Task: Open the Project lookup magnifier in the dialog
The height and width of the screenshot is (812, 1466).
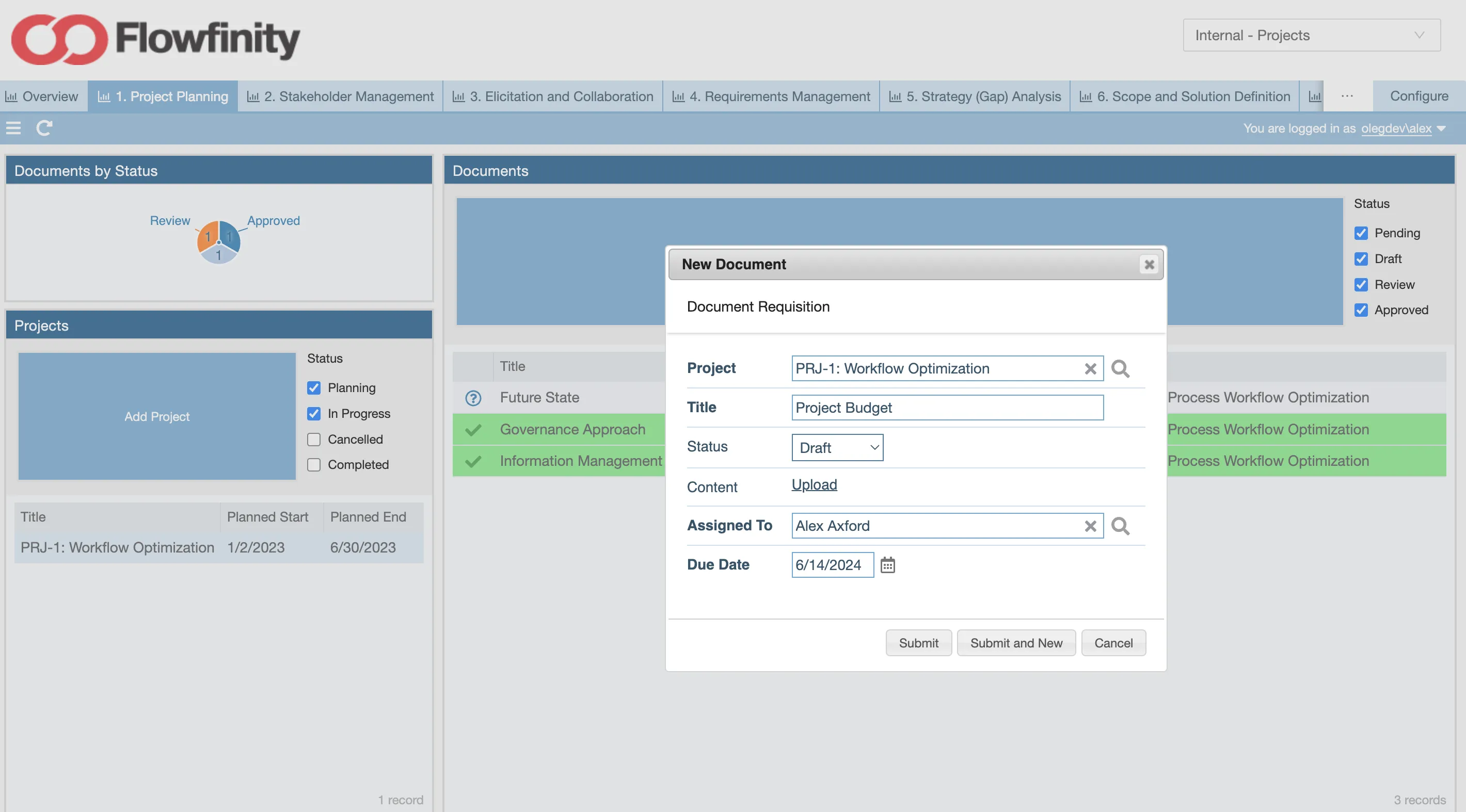Action: pos(1121,368)
